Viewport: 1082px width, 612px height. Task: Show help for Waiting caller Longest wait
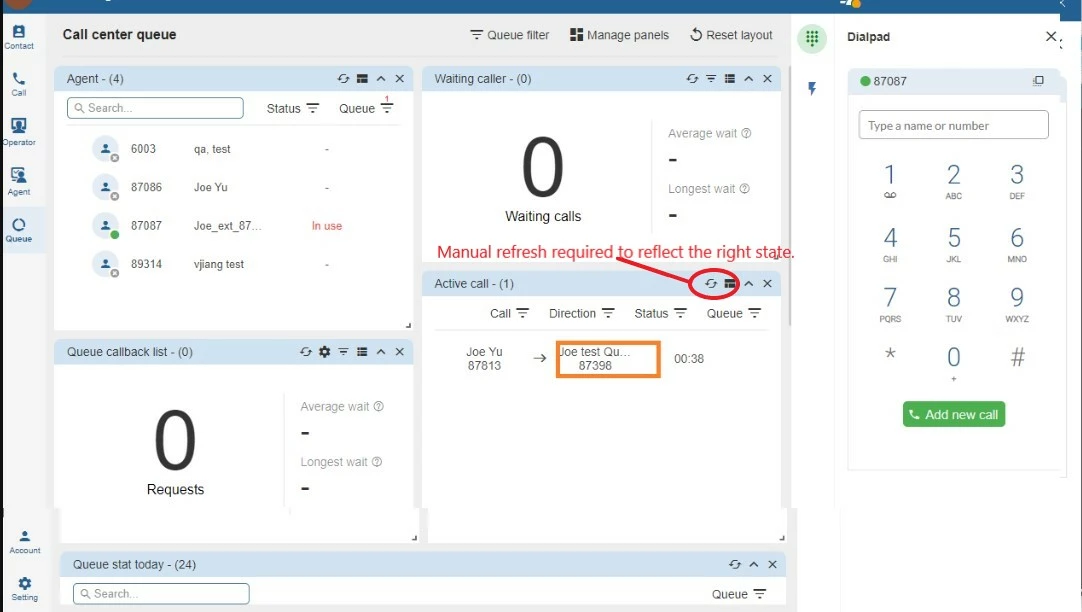point(745,188)
